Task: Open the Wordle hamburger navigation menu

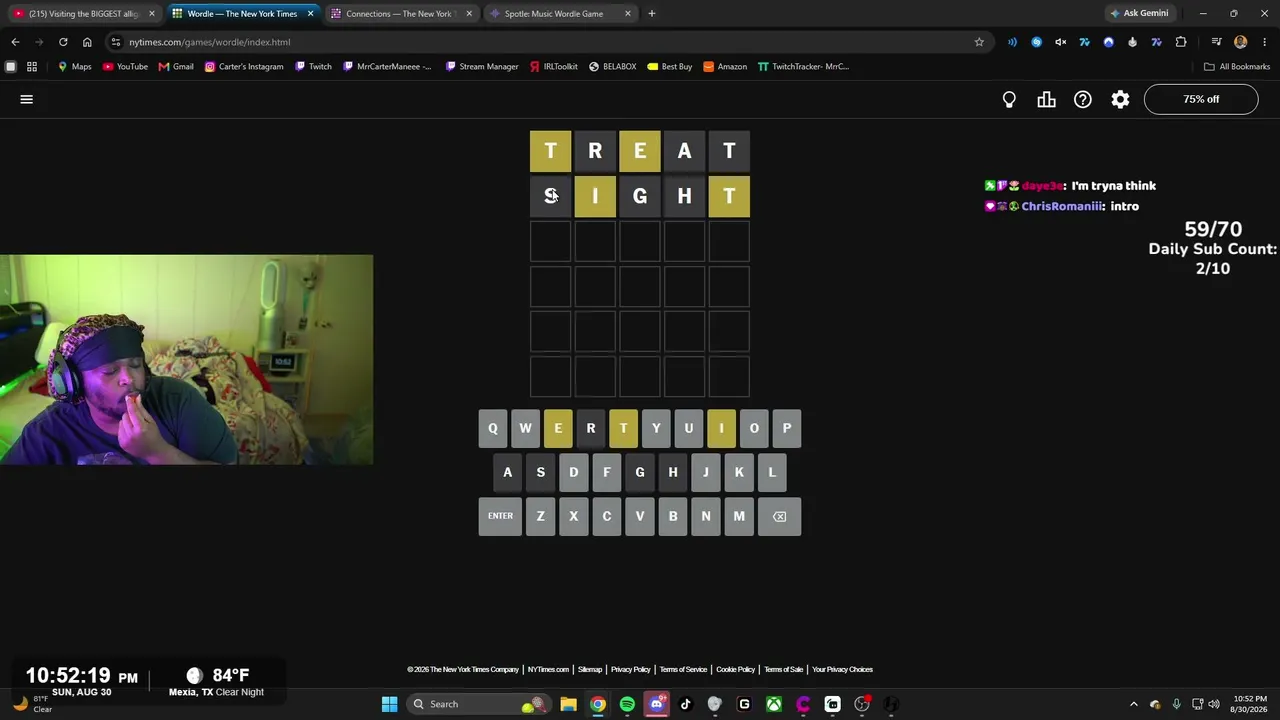Action: (x=27, y=99)
